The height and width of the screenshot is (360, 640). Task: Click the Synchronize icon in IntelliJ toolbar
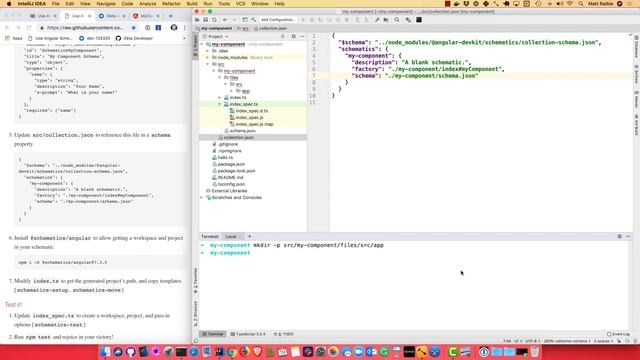[214, 20]
